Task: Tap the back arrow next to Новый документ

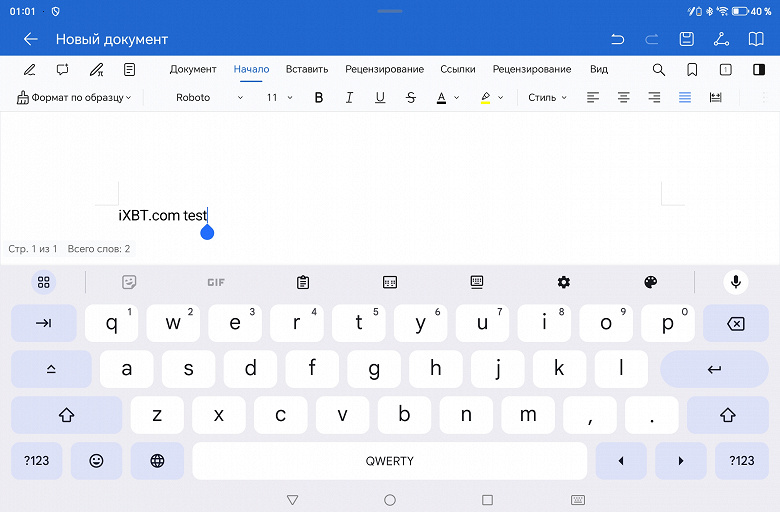Action: (31, 39)
